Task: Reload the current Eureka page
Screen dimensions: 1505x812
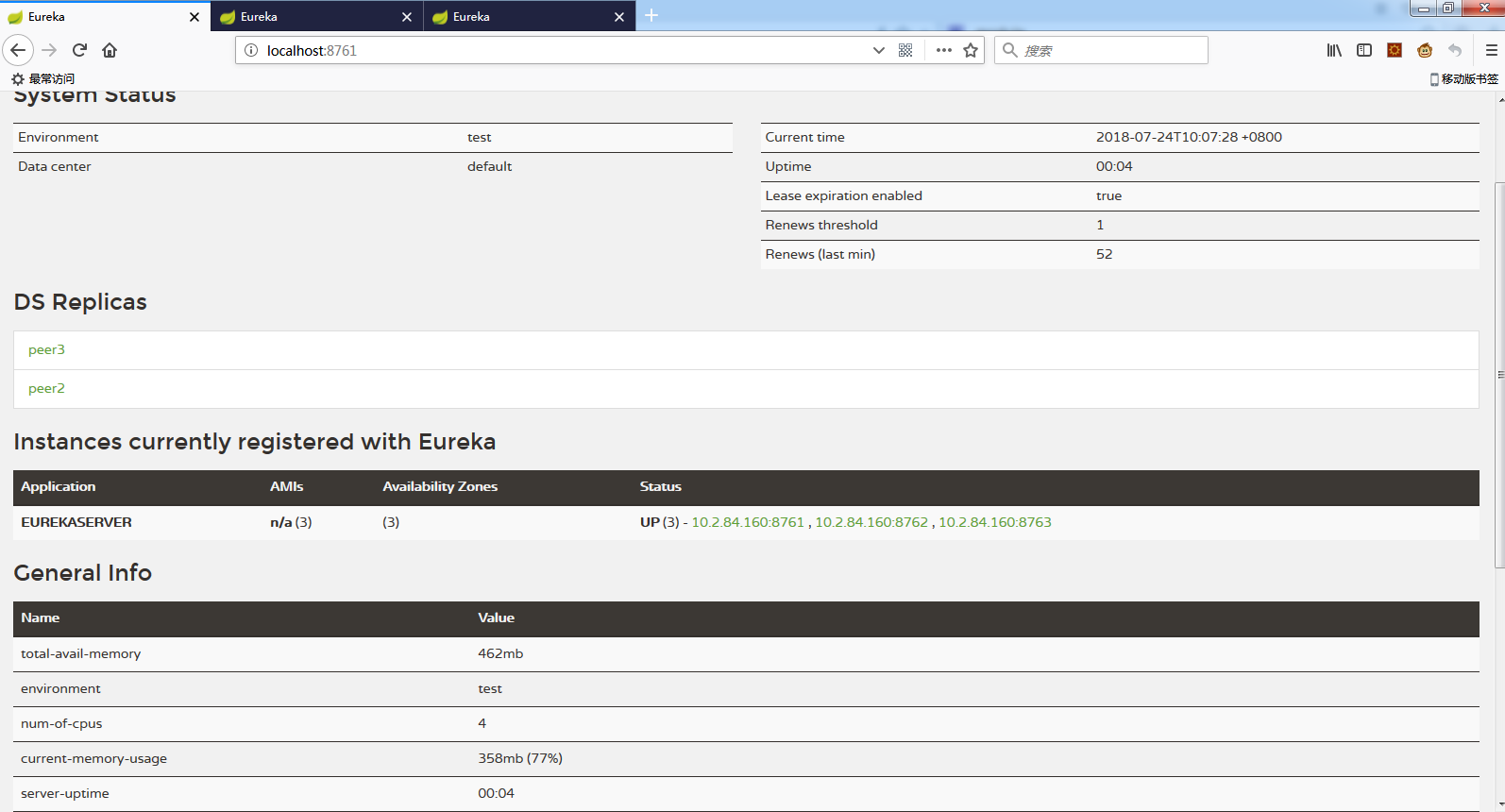Action: pos(80,50)
